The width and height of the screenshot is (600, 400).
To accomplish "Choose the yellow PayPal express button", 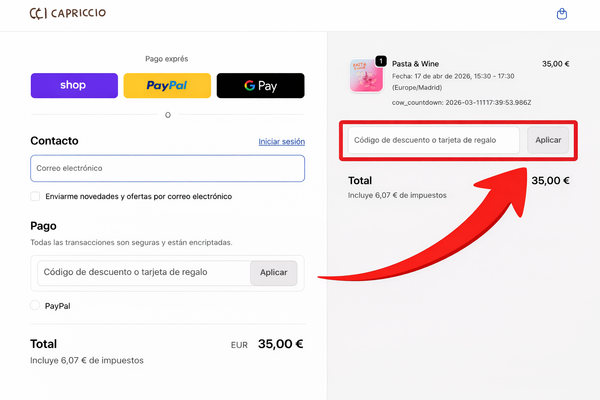I will pyautogui.click(x=167, y=85).
